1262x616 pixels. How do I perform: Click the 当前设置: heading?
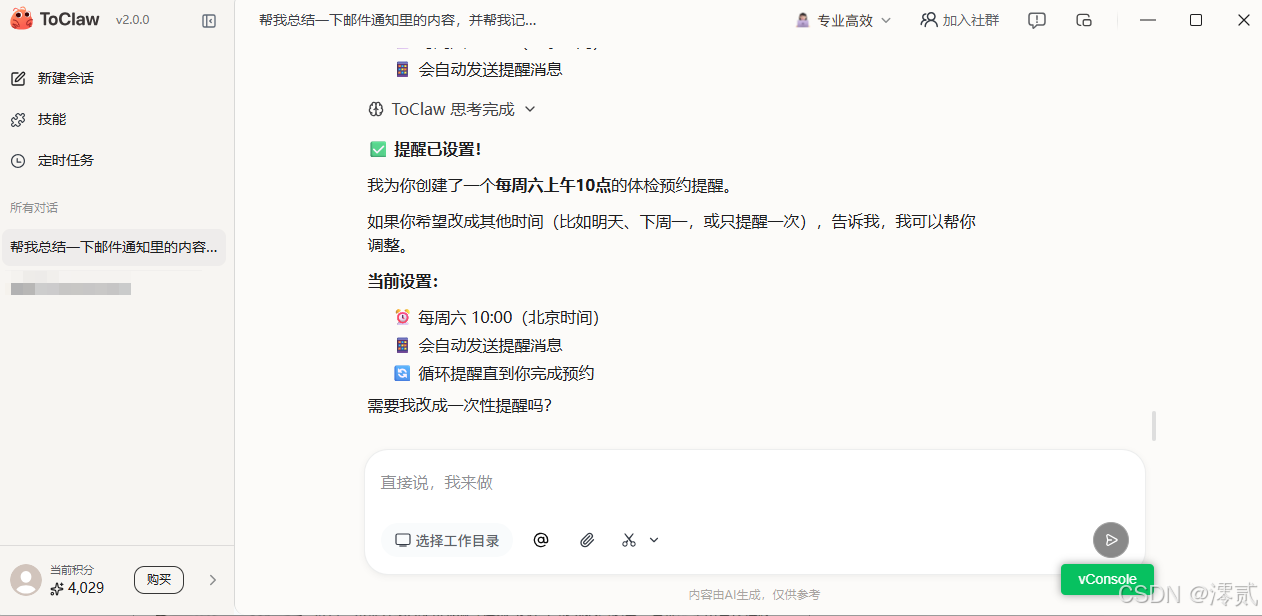[x=403, y=281]
